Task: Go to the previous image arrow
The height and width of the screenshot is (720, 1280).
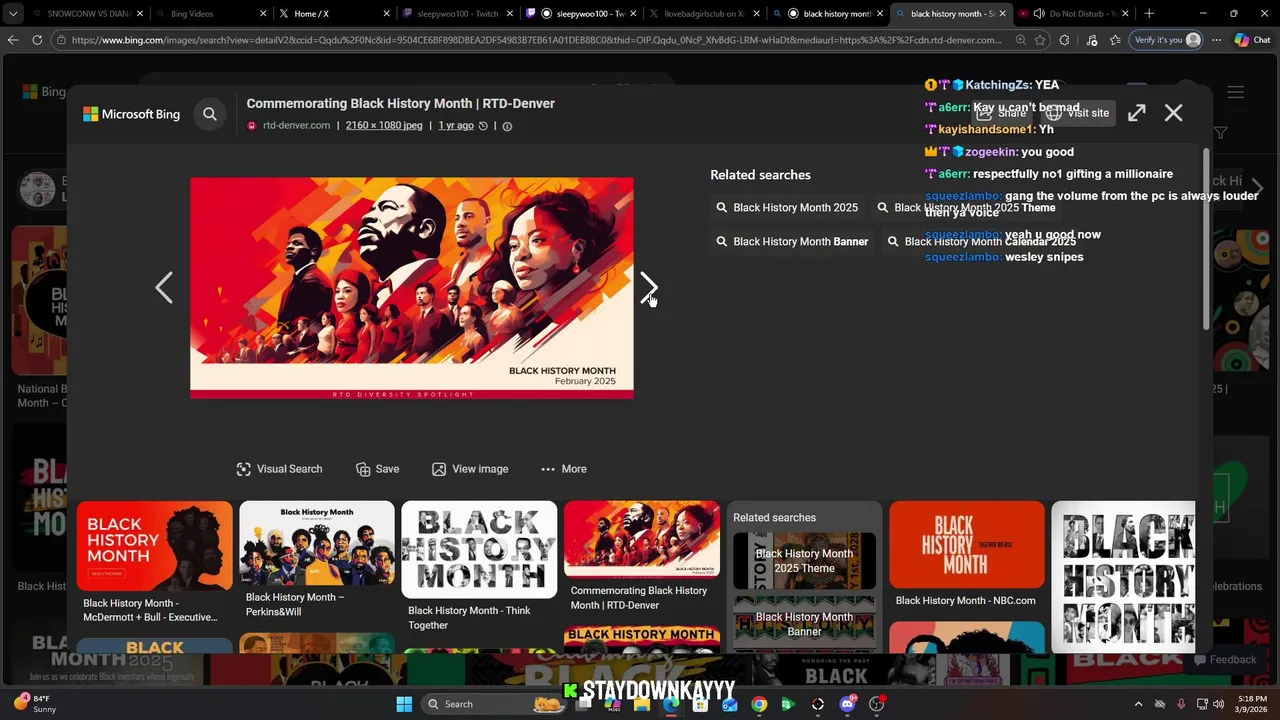Action: tap(164, 288)
